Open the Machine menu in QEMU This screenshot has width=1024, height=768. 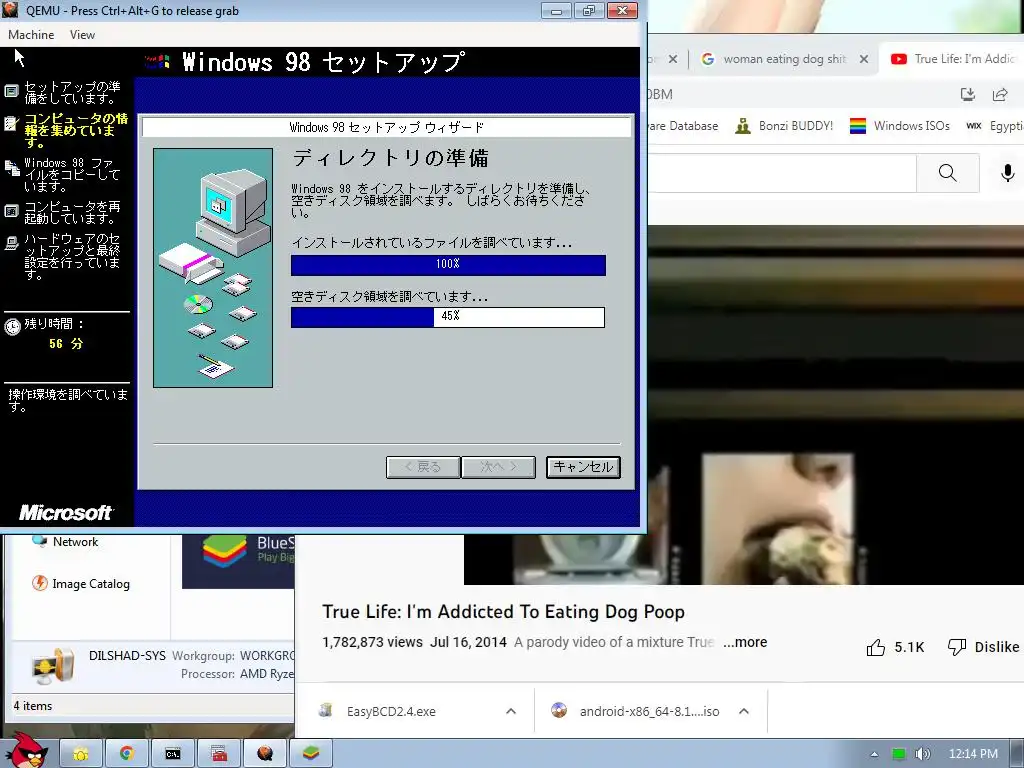point(31,35)
